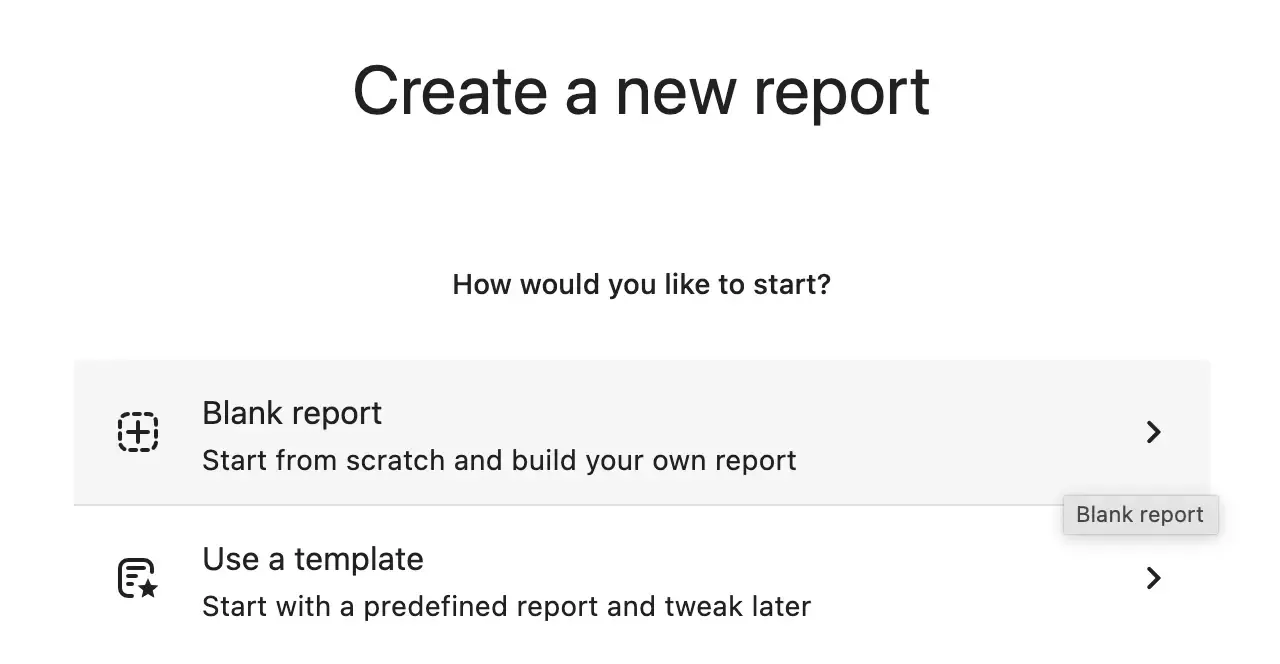Click the "Blank report" tooltip label
The height and width of the screenshot is (664, 1280).
1140,515
